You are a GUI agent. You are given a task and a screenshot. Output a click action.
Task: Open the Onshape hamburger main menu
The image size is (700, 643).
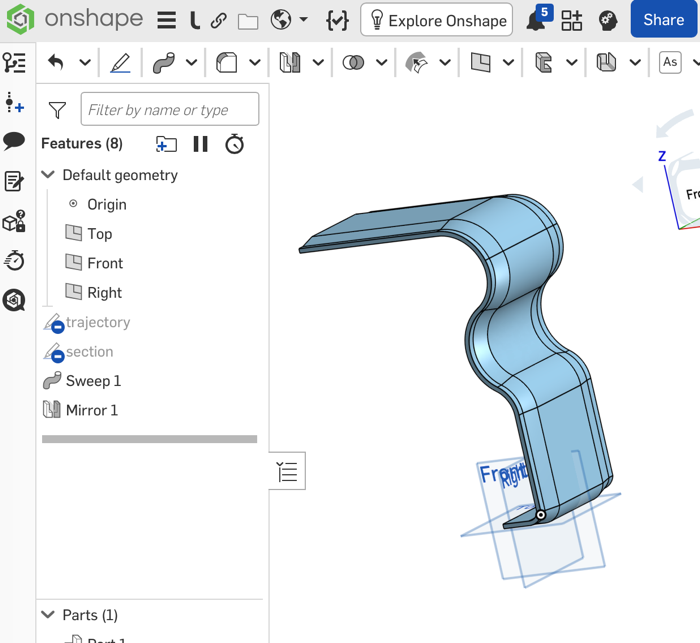point(166,20)
